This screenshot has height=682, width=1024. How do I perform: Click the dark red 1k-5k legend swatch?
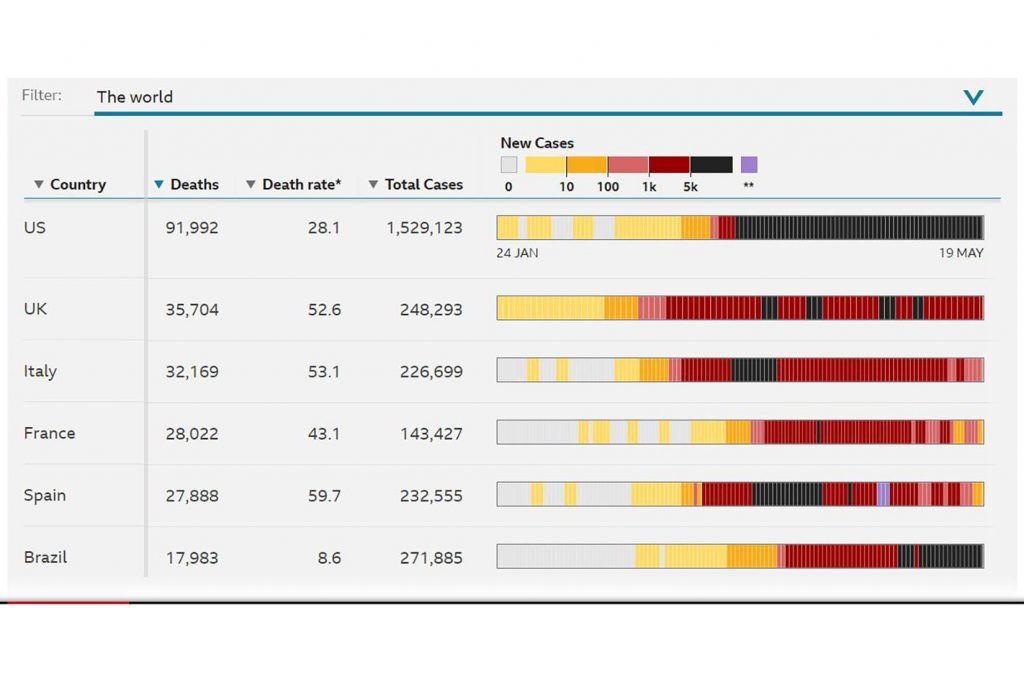(x=669, y=165)
